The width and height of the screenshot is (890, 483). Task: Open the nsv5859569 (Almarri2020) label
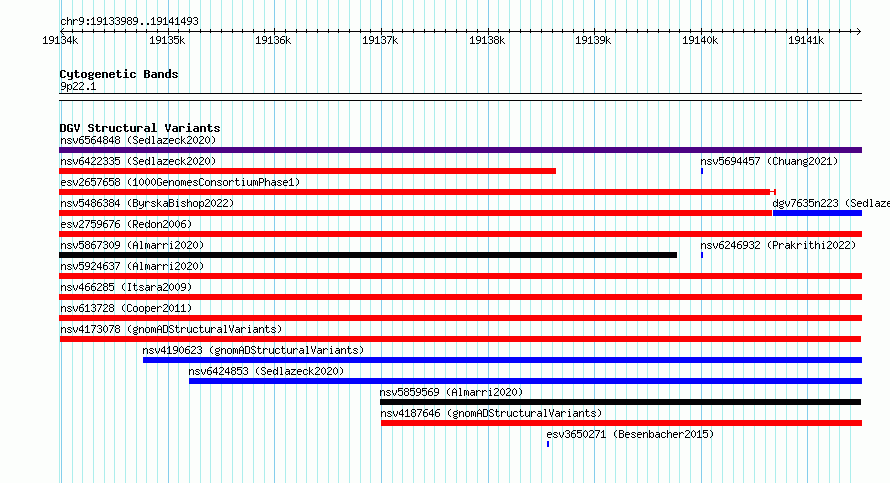click(x=451, y=392)
